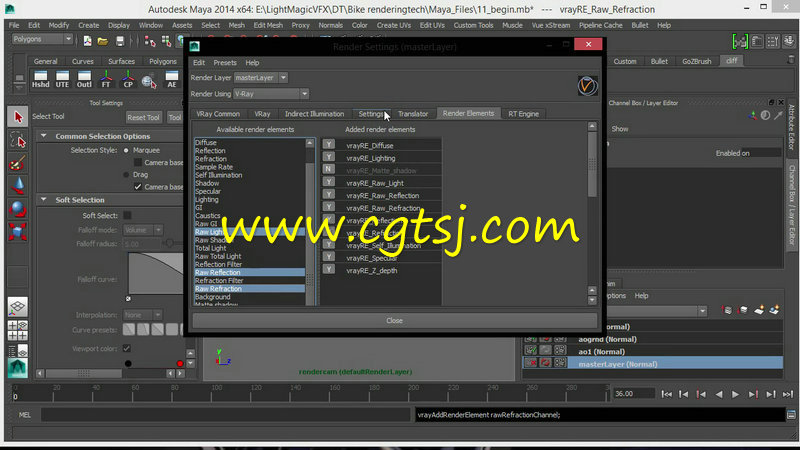Adjust the Falloff curve graph
This screenshot has width=800, height=450.
156,273
